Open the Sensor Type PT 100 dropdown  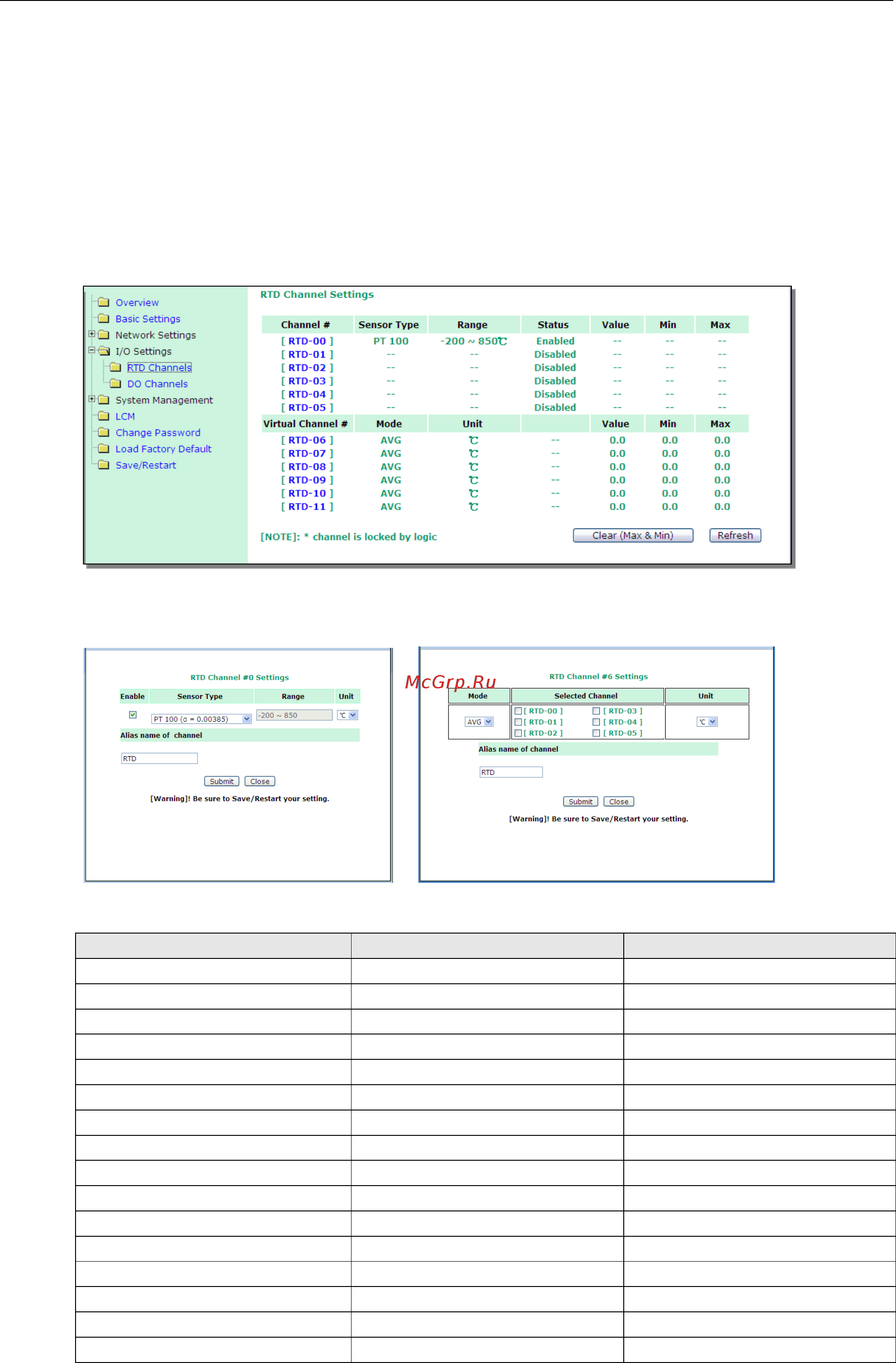pyautogui.click(x=201, y=719)
